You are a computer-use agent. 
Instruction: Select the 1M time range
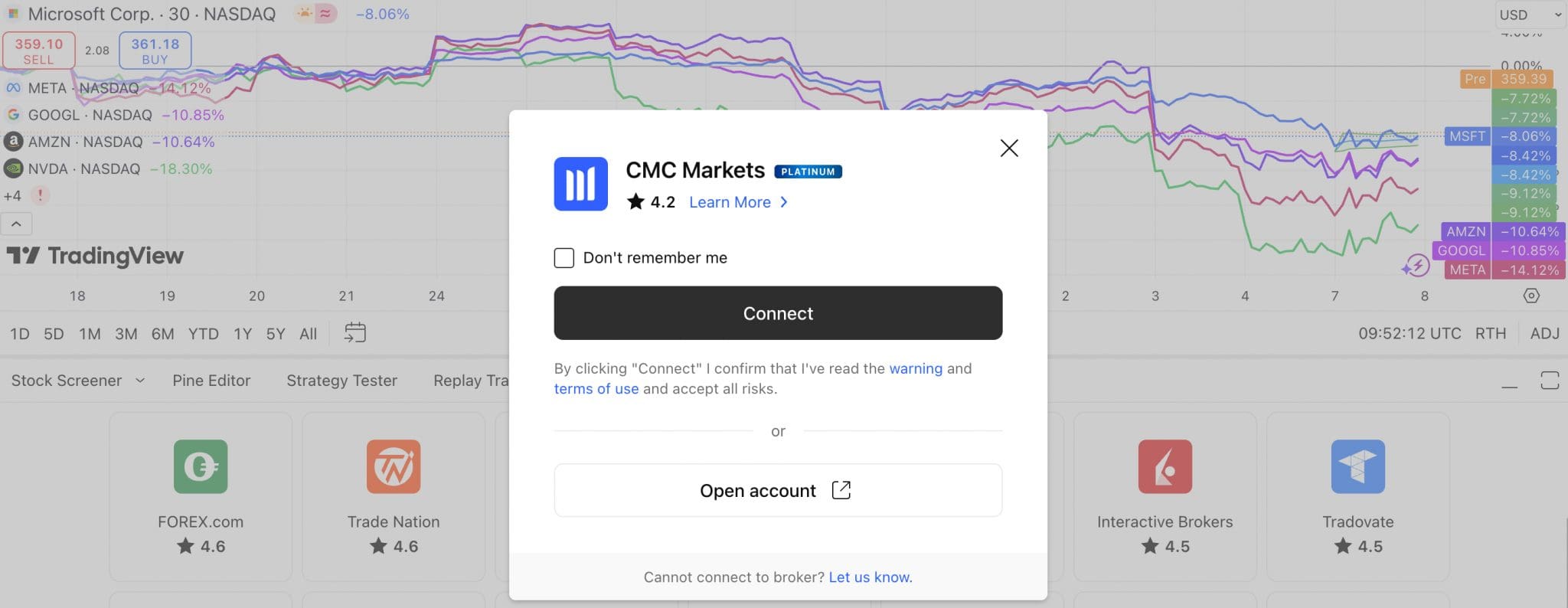tap(90, 334)
